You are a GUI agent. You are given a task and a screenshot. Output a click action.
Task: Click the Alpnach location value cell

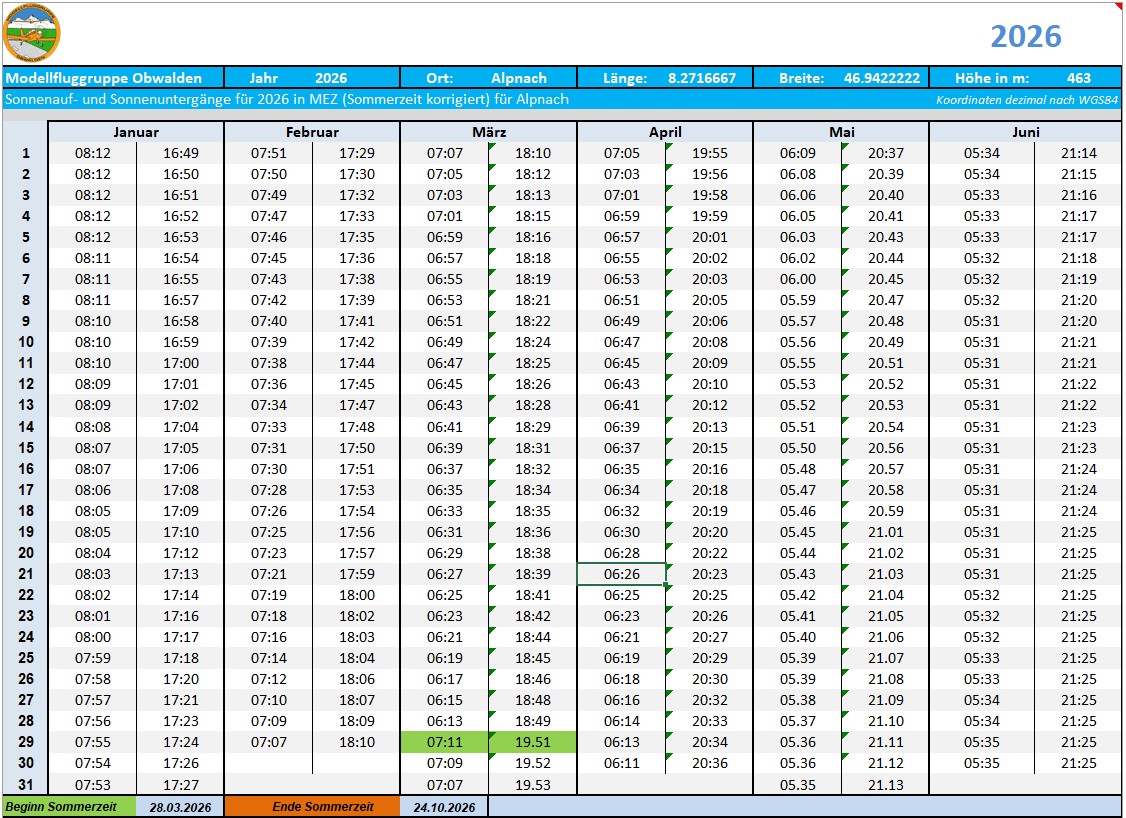click(518, 78)
